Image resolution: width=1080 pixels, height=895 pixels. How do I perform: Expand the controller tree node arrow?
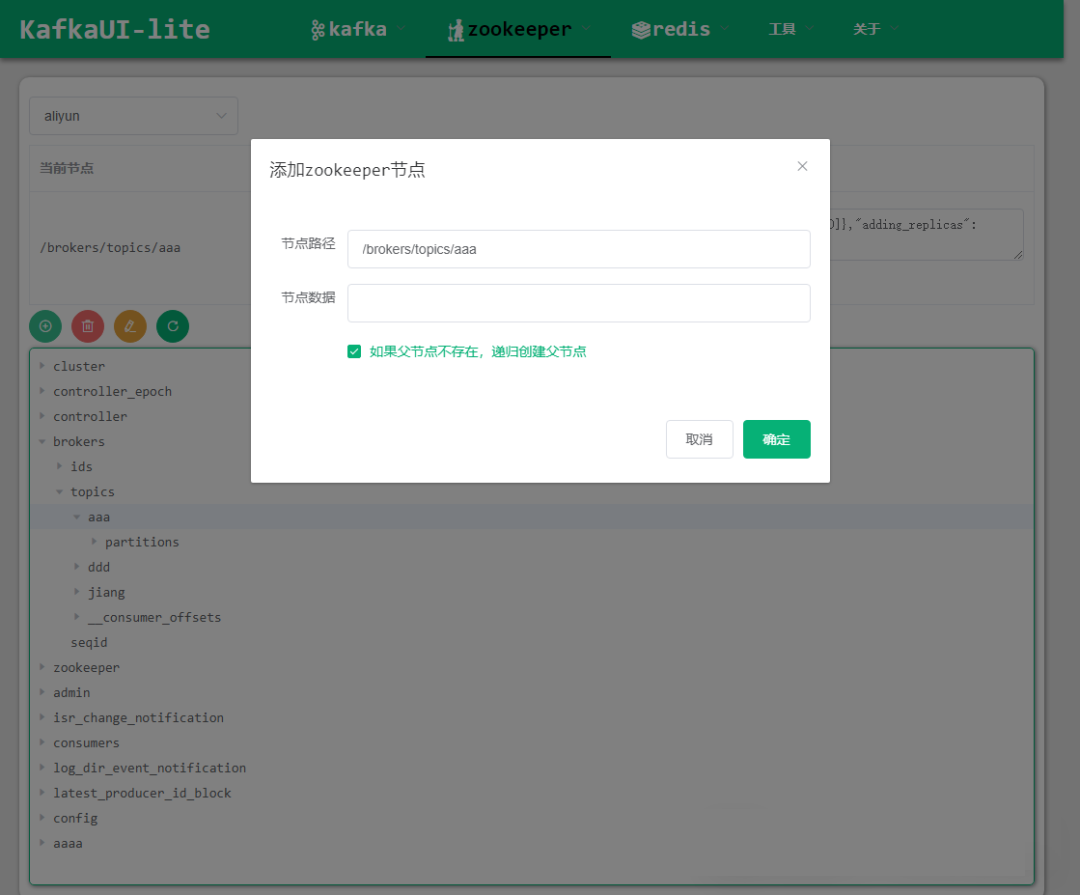42,416
